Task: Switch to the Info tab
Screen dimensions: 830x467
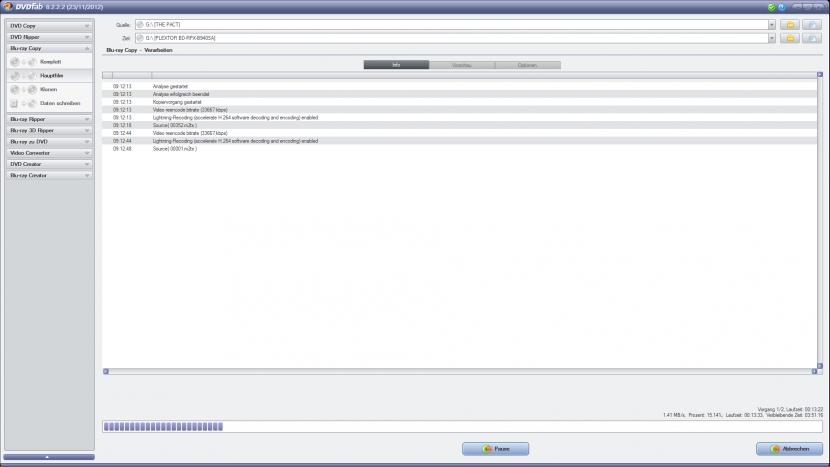Action: pos(396,65)
